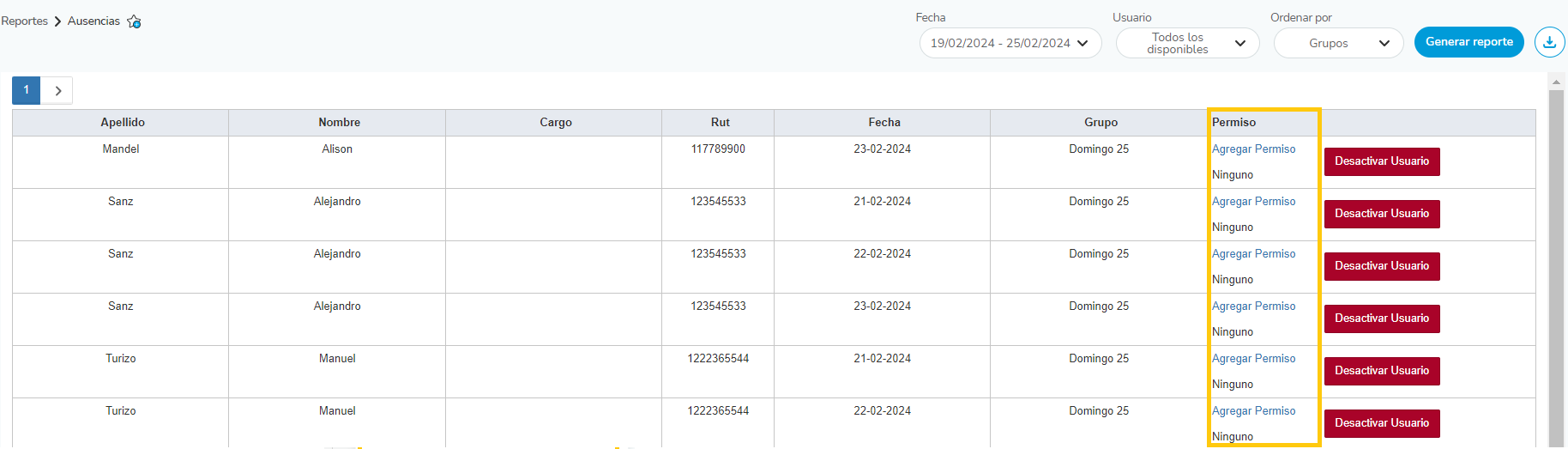Click the scrollbar up arrow
This screenshot has width=1568, height=449.
coord(1556,82)
